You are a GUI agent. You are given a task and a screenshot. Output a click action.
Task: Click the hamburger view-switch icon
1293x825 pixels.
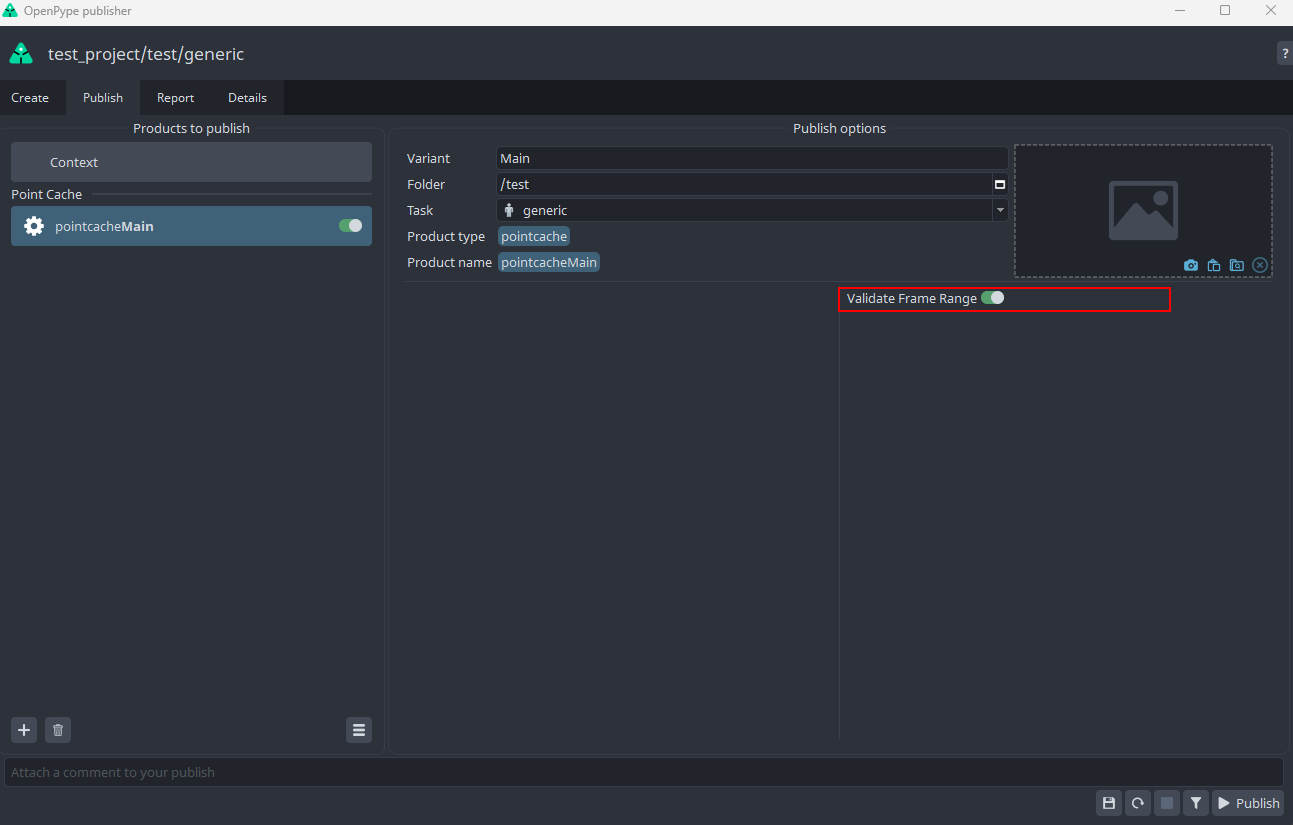[x=359, y=730]
